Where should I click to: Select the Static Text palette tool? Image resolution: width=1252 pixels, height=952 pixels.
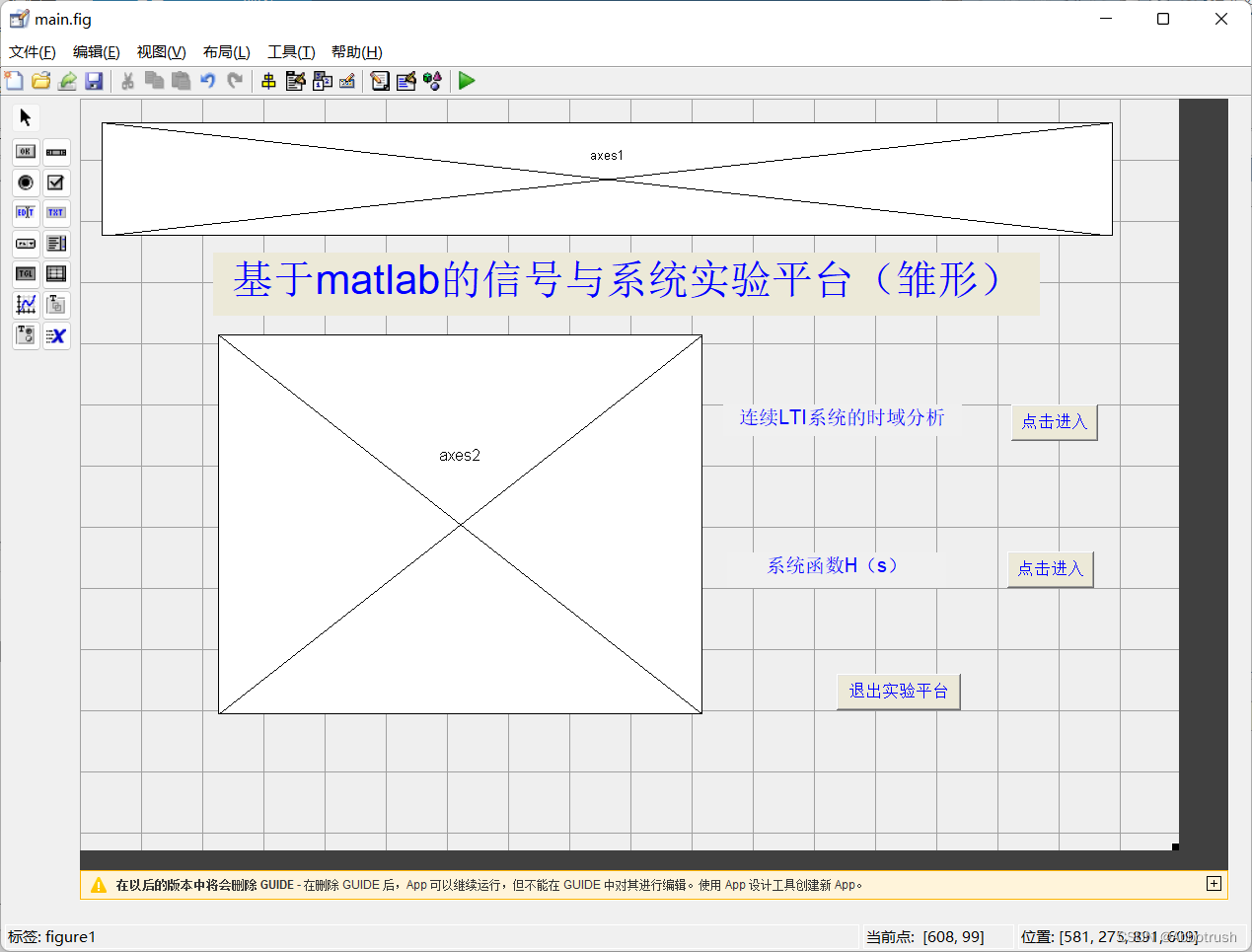(56, 213)
